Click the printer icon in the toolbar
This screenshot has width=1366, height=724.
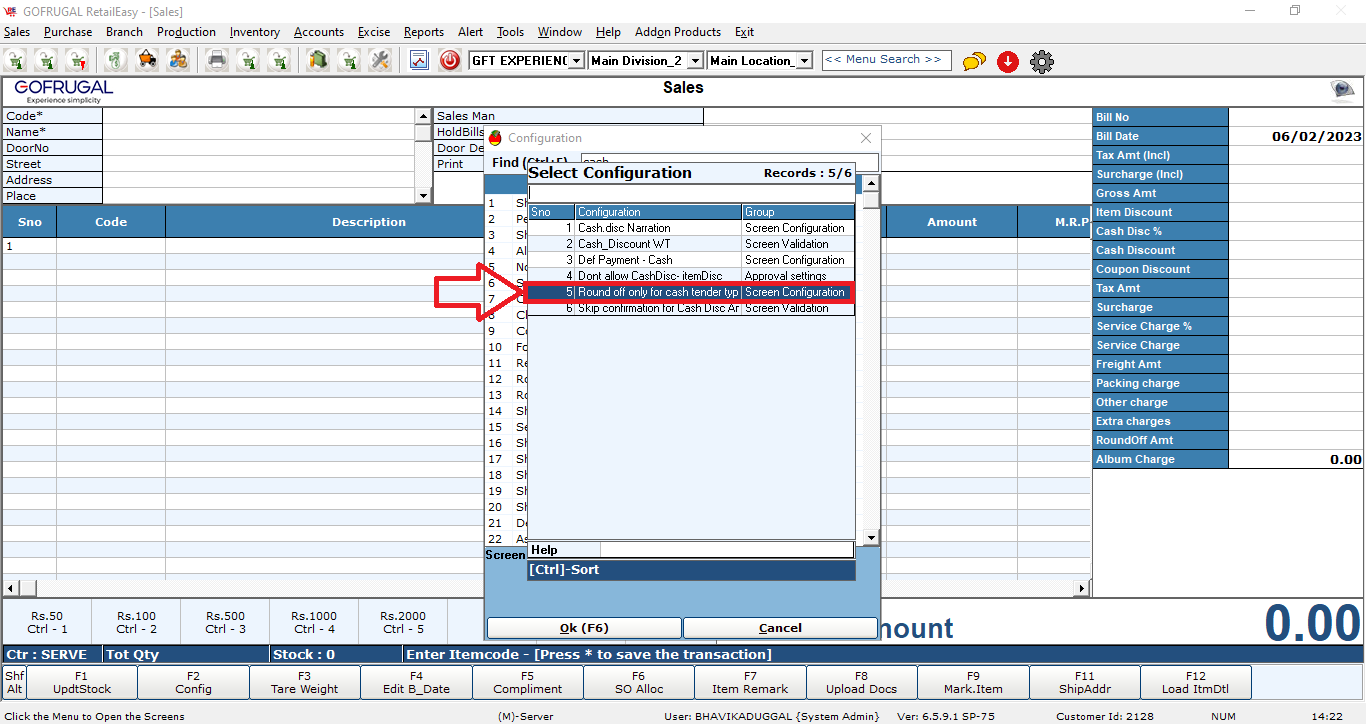point(217,61)
